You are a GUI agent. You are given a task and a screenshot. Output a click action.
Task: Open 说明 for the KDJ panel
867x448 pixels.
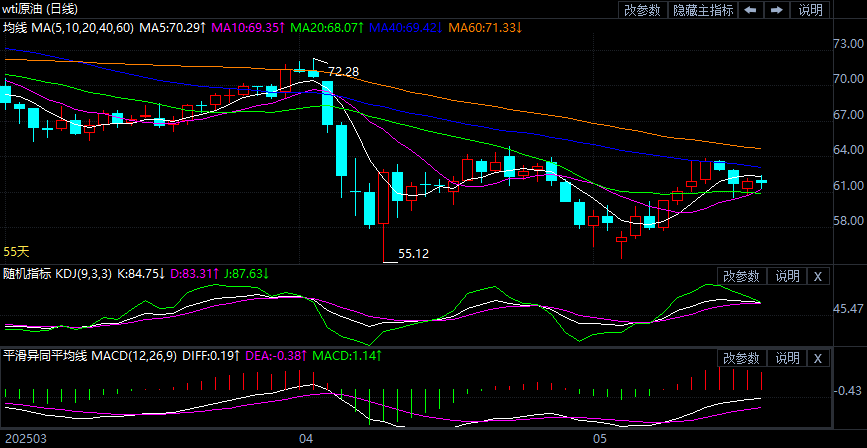coord(787,276)
